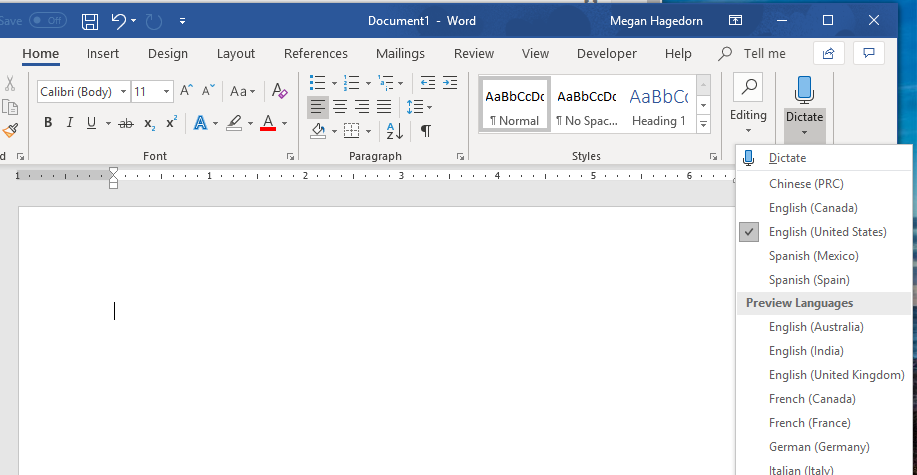The height and width of the screenshot is (475, 917).
Task: Click the Clear All Formatting icon
Action: coord(280,91)
